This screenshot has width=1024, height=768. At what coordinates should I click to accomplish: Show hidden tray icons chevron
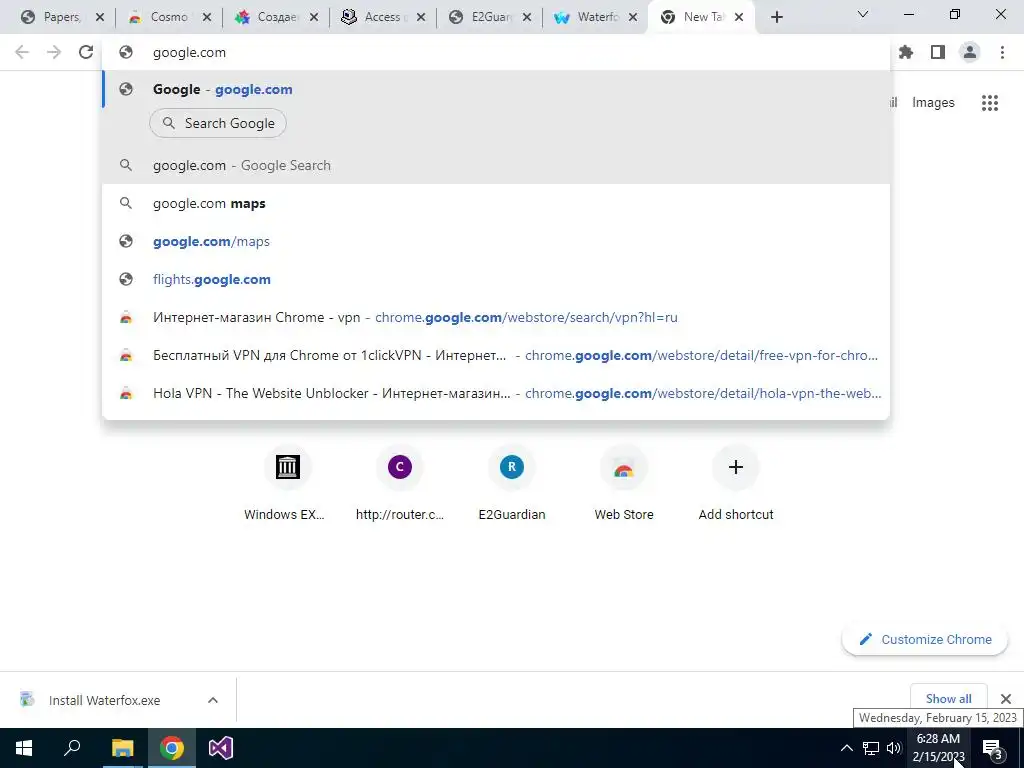846,748
